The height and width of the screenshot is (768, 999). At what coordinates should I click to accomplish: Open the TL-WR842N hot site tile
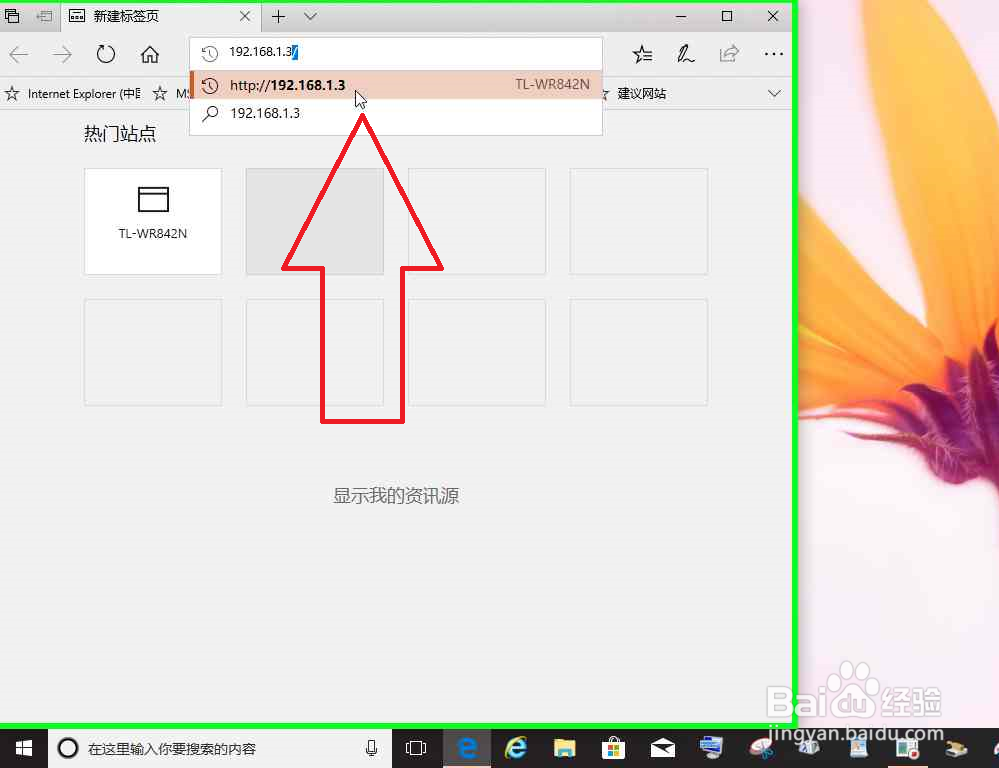153,221
